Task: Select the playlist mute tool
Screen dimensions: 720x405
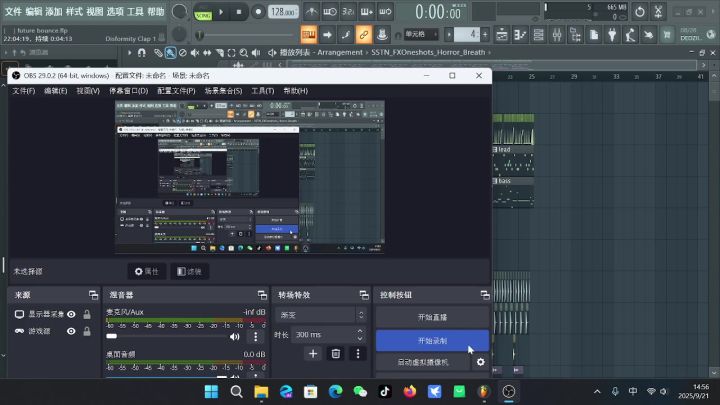Action: click(x=195, y=53)
